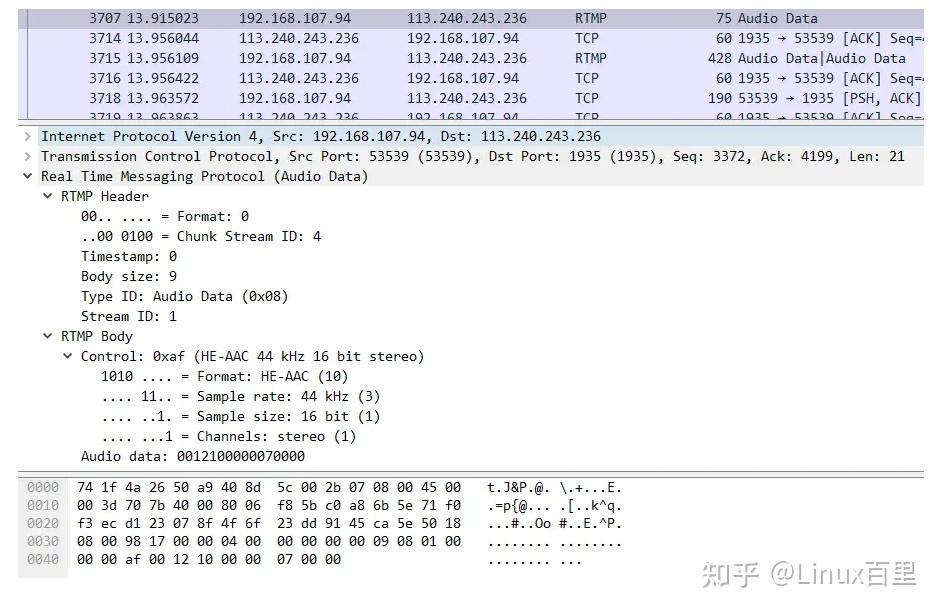
Task: Collapse the Real Time Messaging Protocol layer
Action: point(27,176)
